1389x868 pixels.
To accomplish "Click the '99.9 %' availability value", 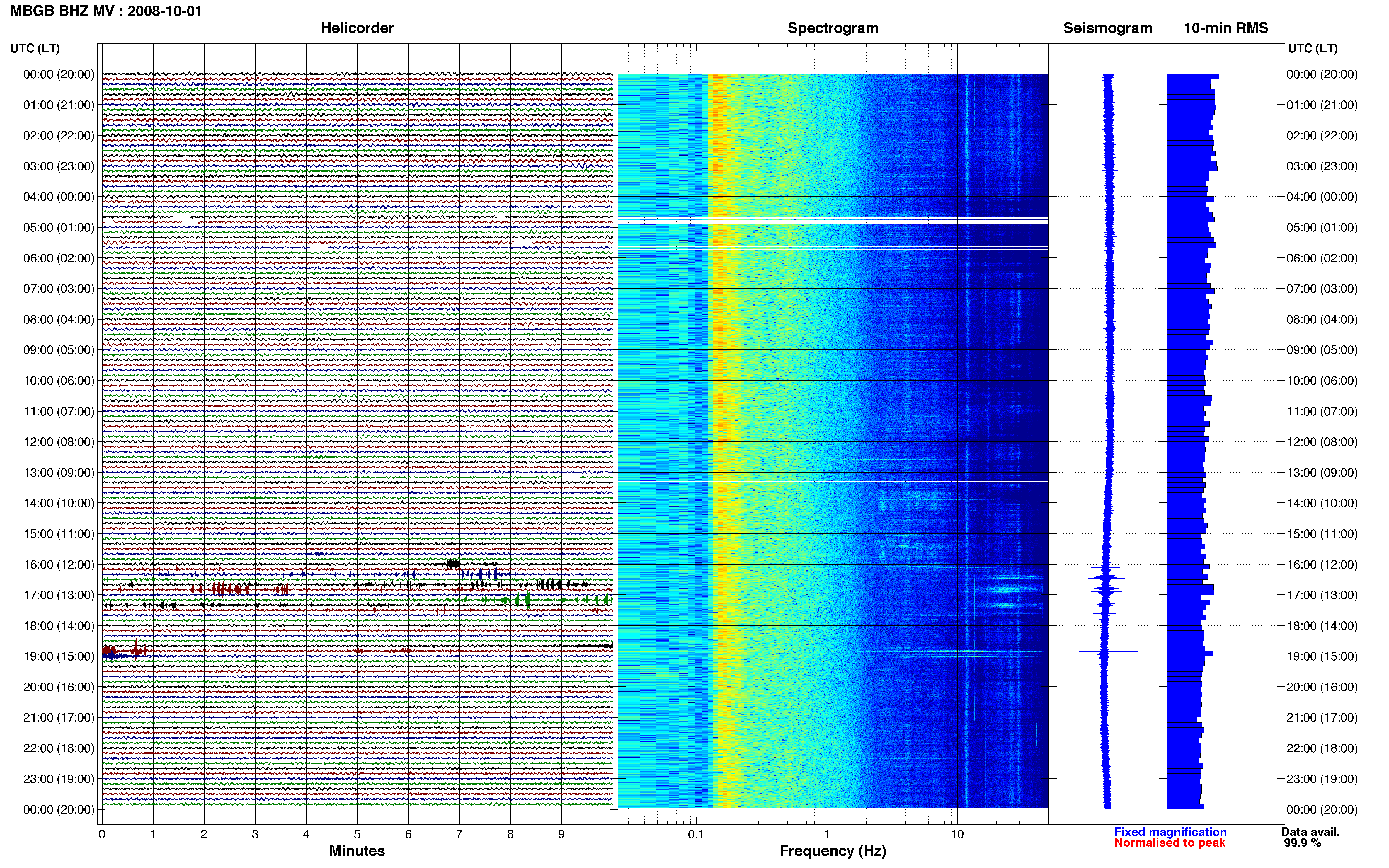I will 1303,843.
